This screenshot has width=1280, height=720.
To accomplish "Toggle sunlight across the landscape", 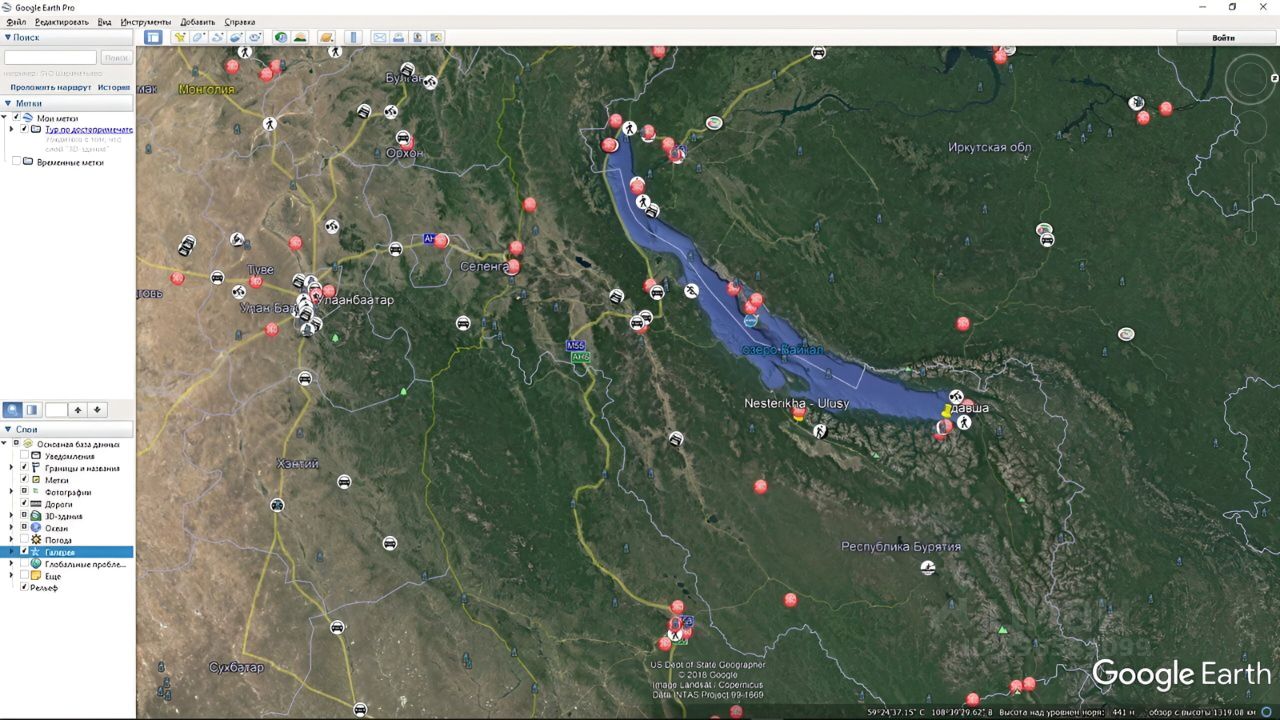I will point(300,37).
